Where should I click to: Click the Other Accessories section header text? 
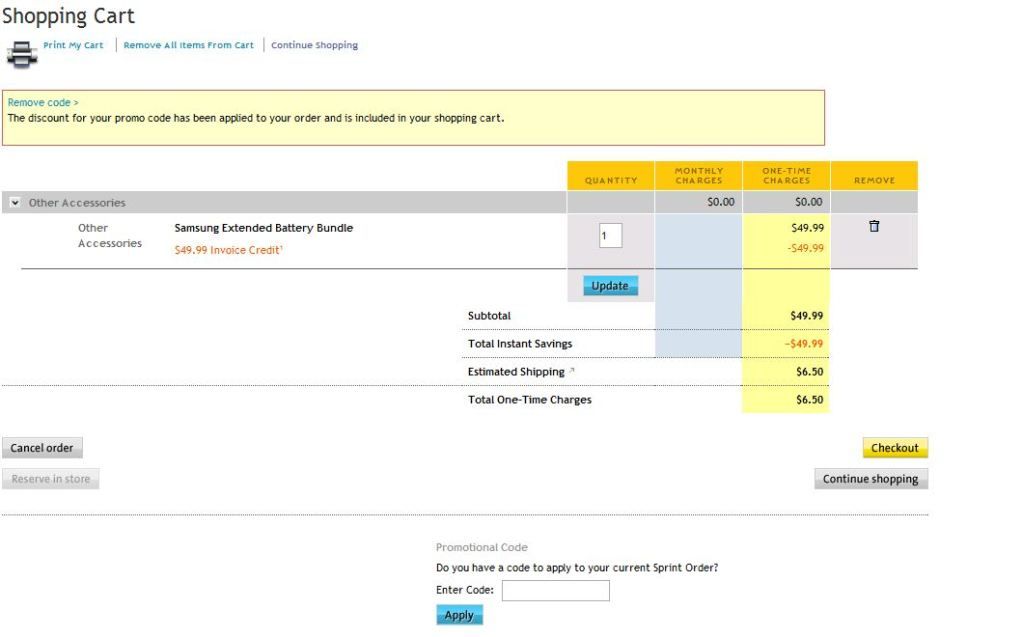77,203
